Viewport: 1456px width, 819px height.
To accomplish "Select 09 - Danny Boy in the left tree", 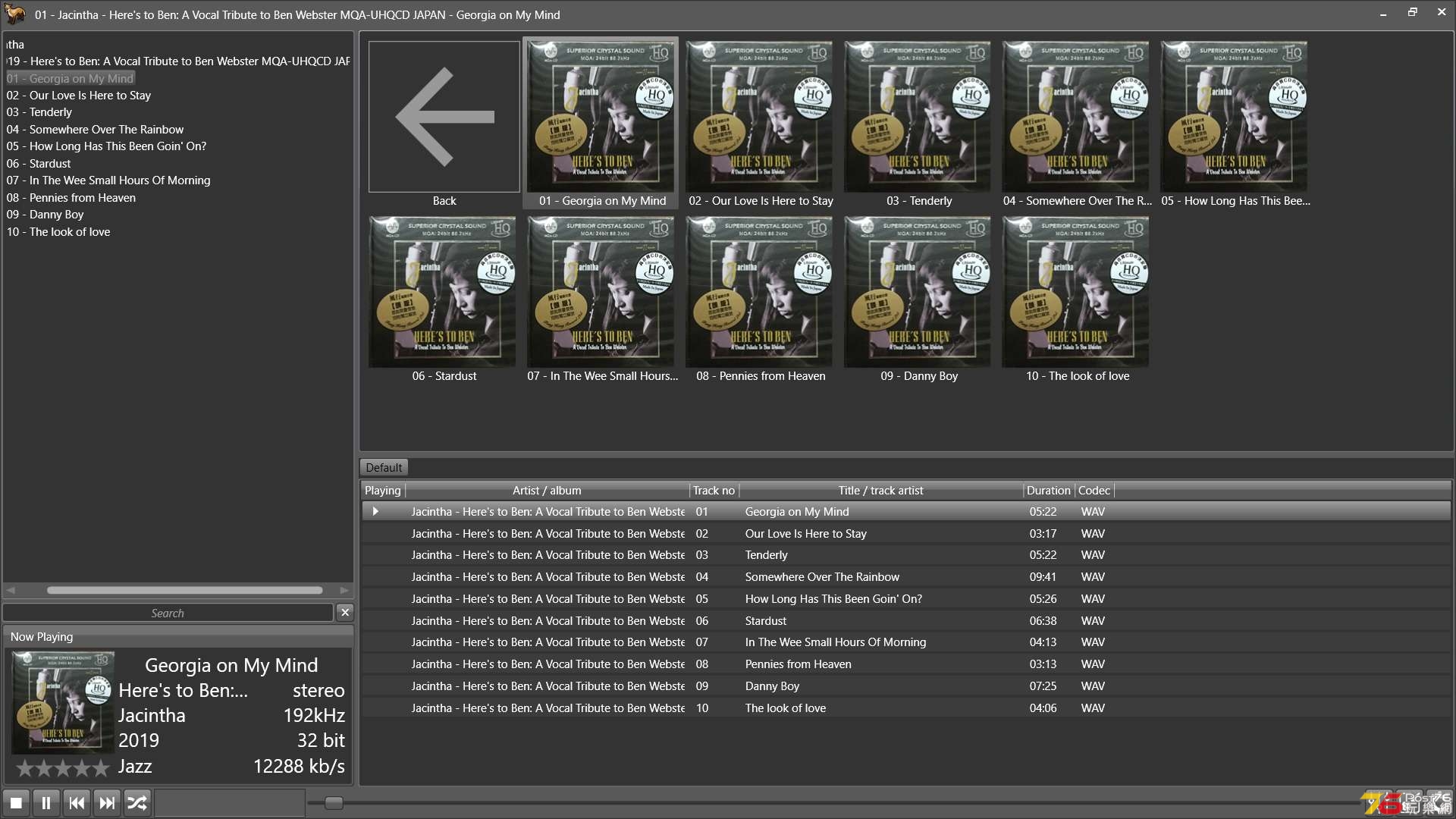I will point(45,215).
